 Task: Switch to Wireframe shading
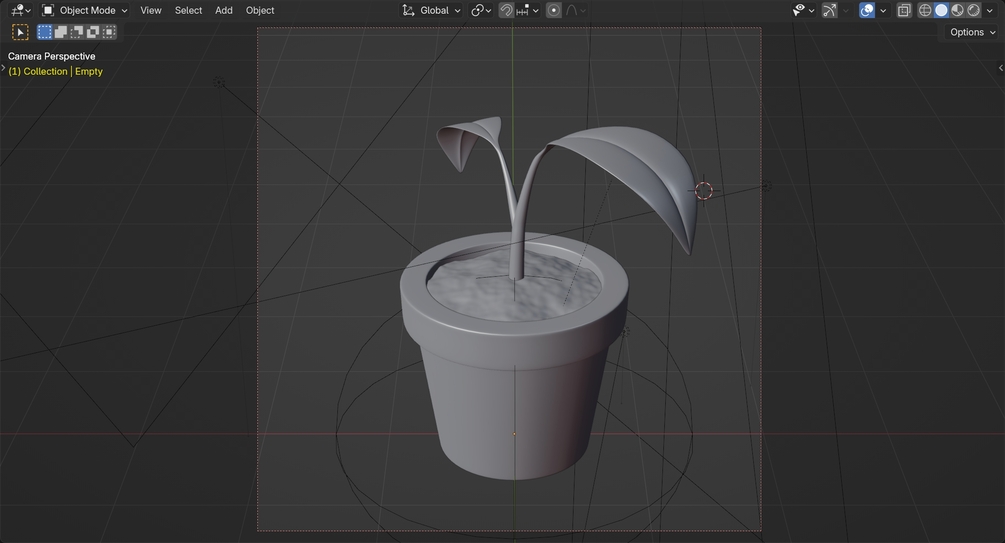point(925,10)
